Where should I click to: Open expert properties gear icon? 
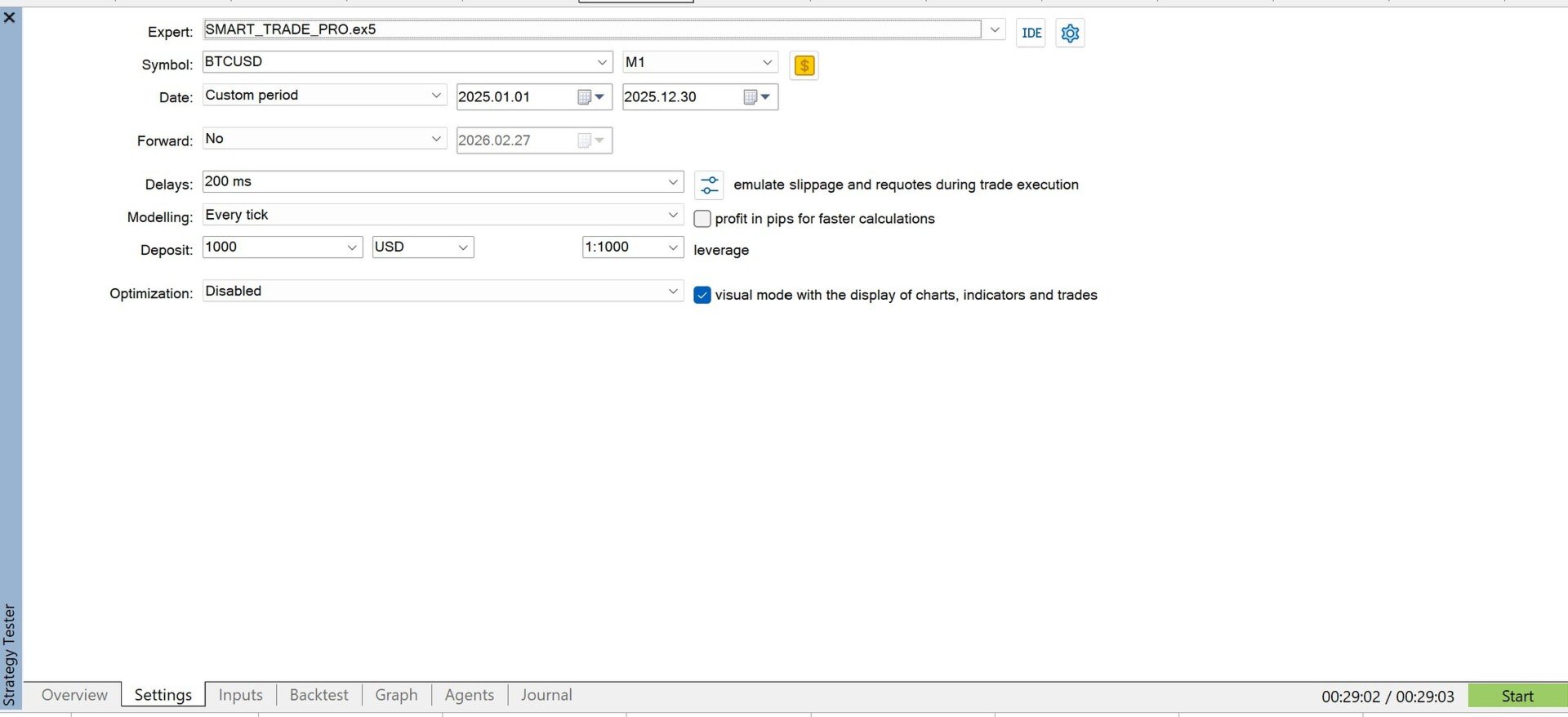[x=1070, y=33]
